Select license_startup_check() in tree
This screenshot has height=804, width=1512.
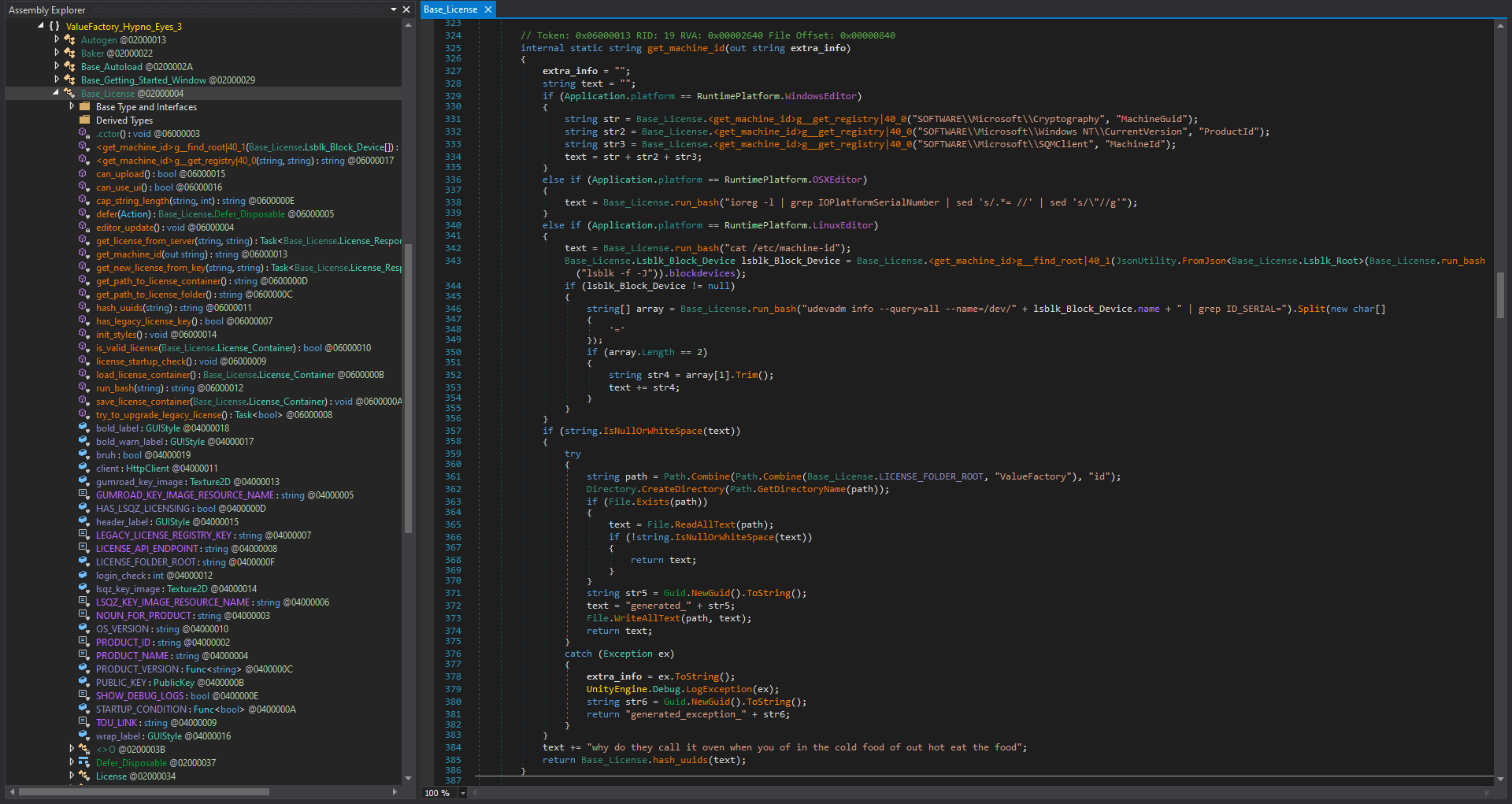(181, 361)
